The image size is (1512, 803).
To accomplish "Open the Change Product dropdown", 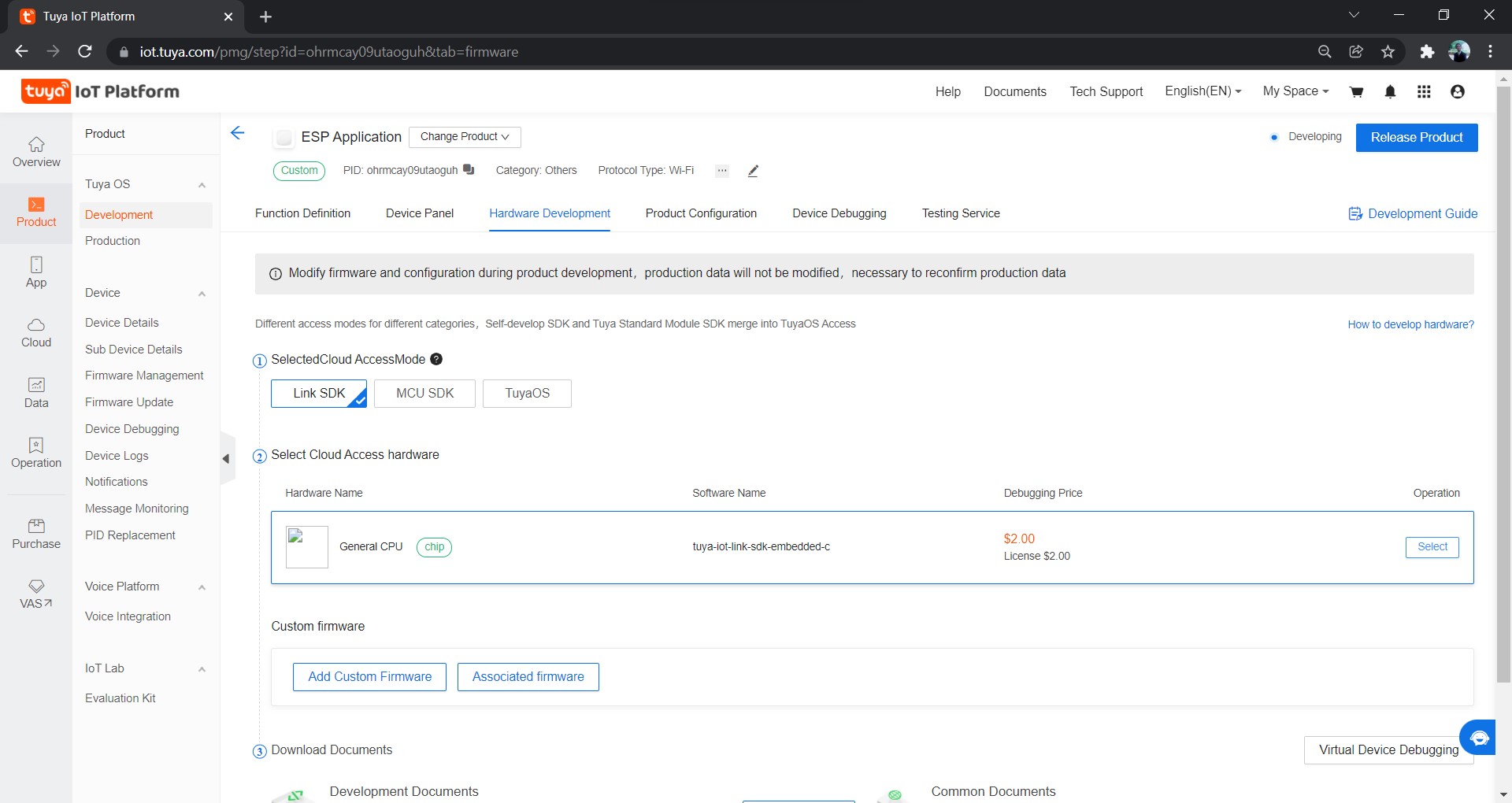I will 465,137.
